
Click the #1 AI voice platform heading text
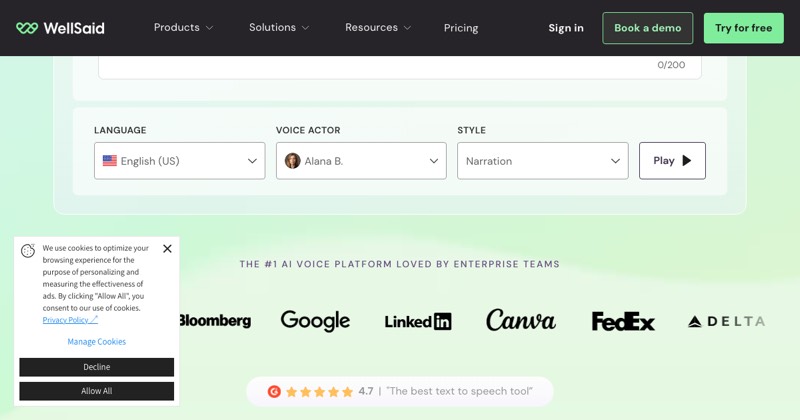(399, 264)
